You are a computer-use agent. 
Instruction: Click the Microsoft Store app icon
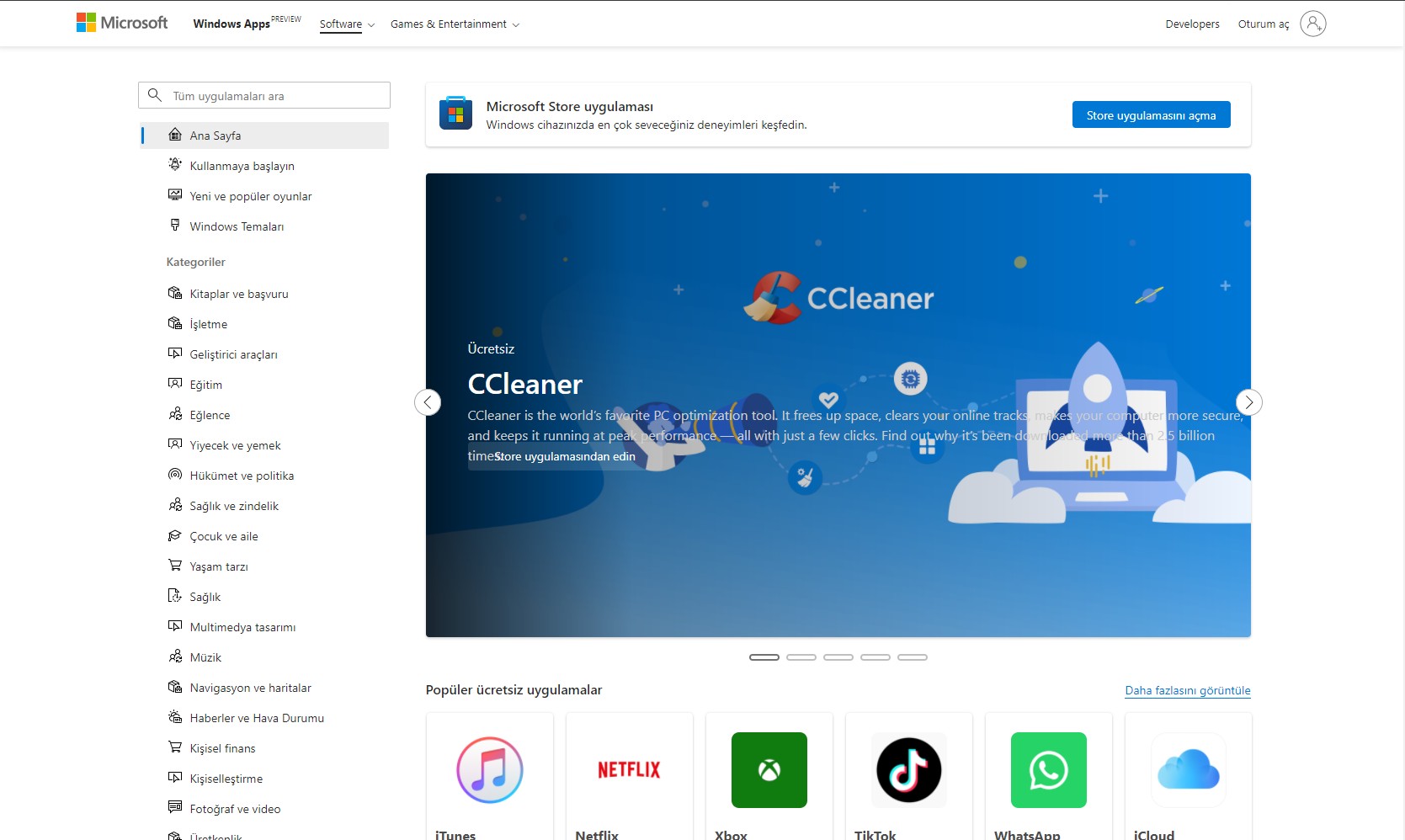tap(455, 114)
